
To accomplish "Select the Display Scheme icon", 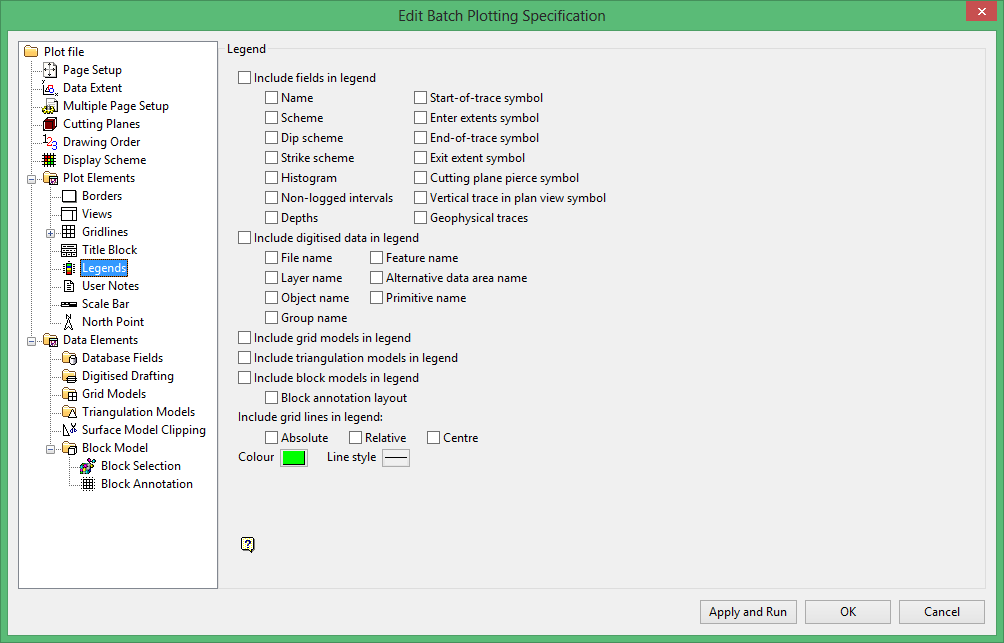I will point(50,160).
